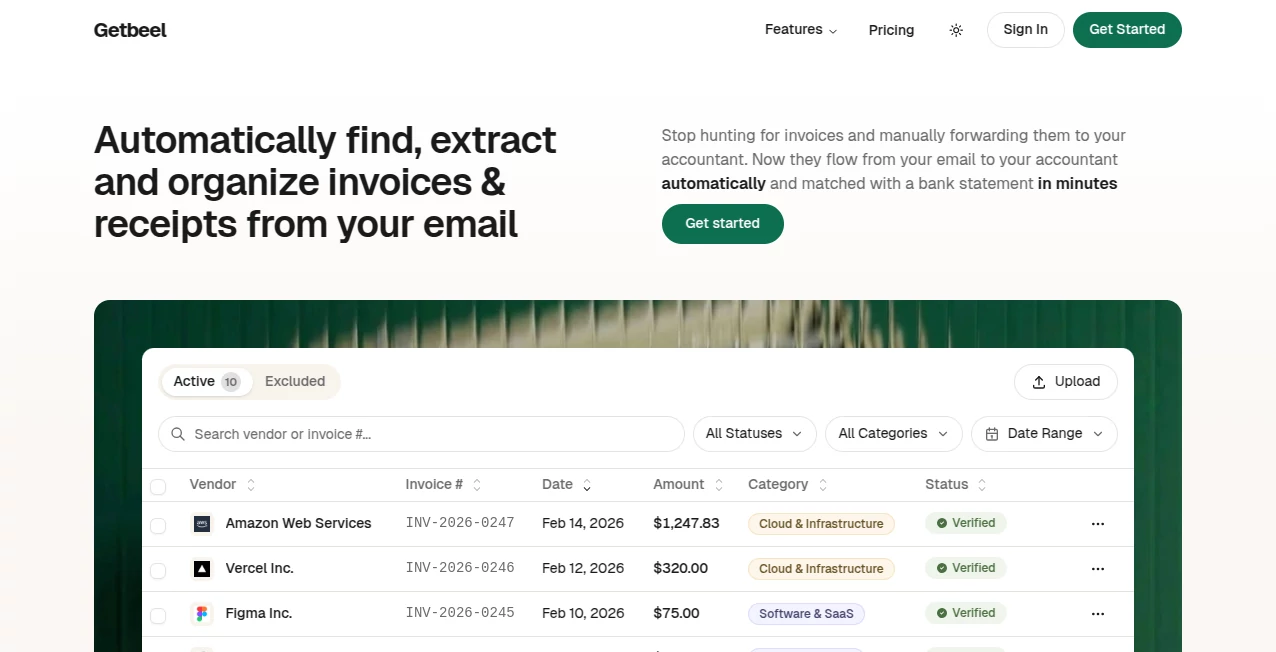Image resolution: width=1276 pixels, height=652 pixels.
Task: Switch to the Excluded tab
Action: (295, 381)
